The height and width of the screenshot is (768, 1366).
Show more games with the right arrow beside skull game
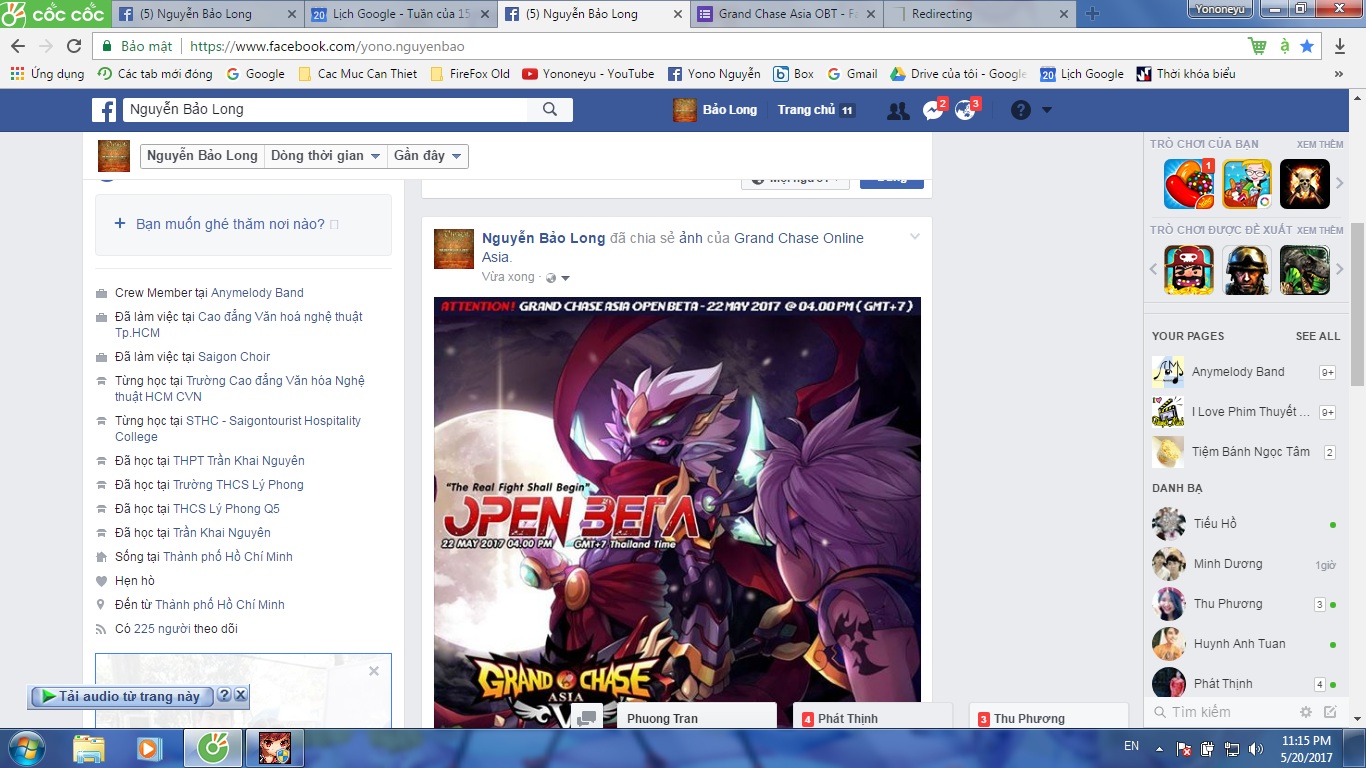click(x=1340, y=183)
